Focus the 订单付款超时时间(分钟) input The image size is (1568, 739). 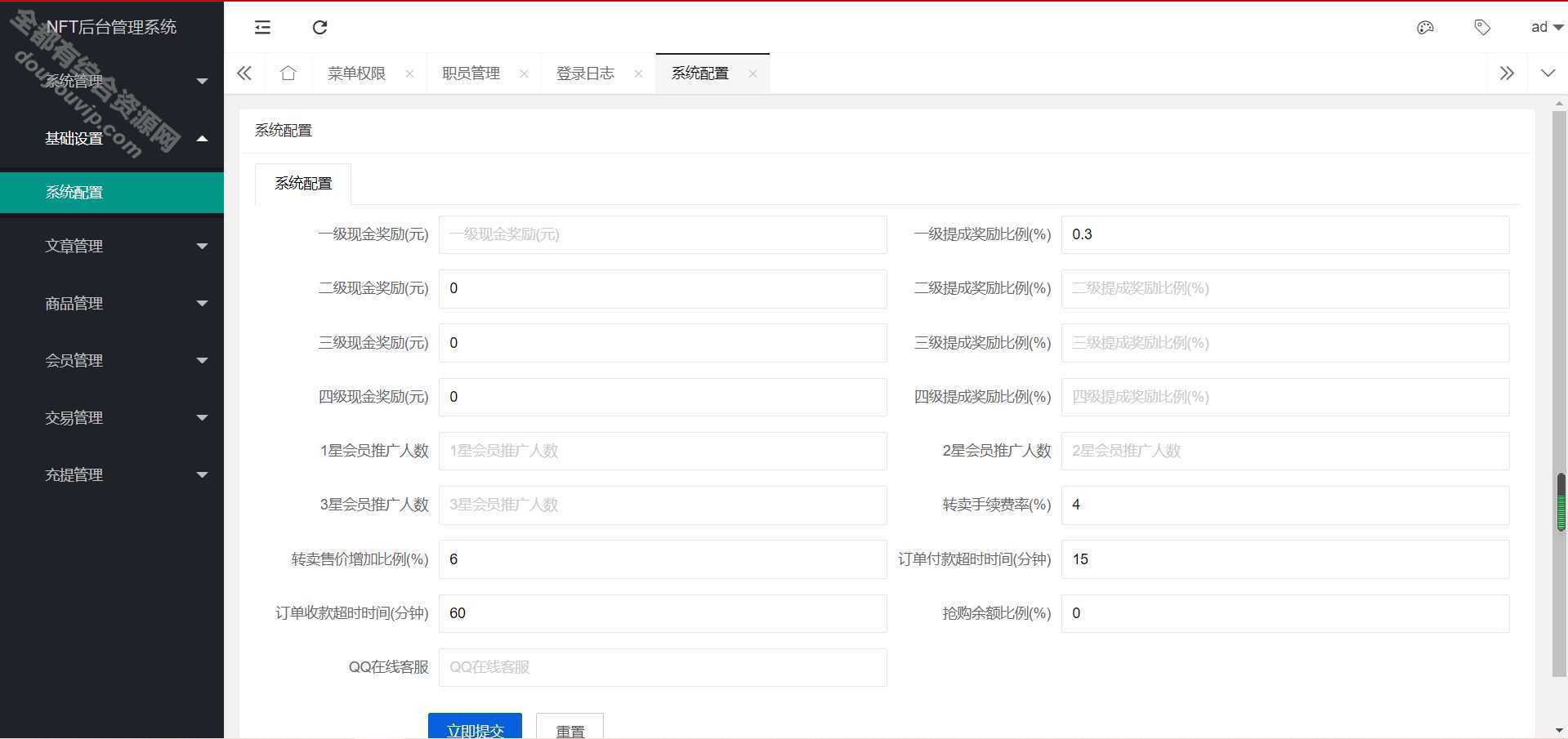[1285, 559]
